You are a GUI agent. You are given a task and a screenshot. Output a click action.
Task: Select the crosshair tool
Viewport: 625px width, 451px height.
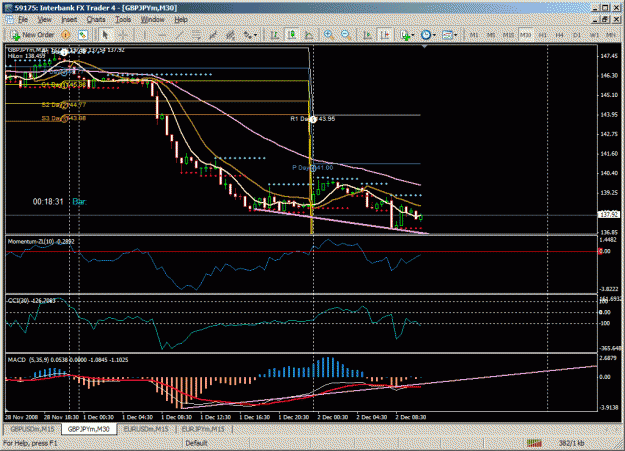[x=122, y=35]
